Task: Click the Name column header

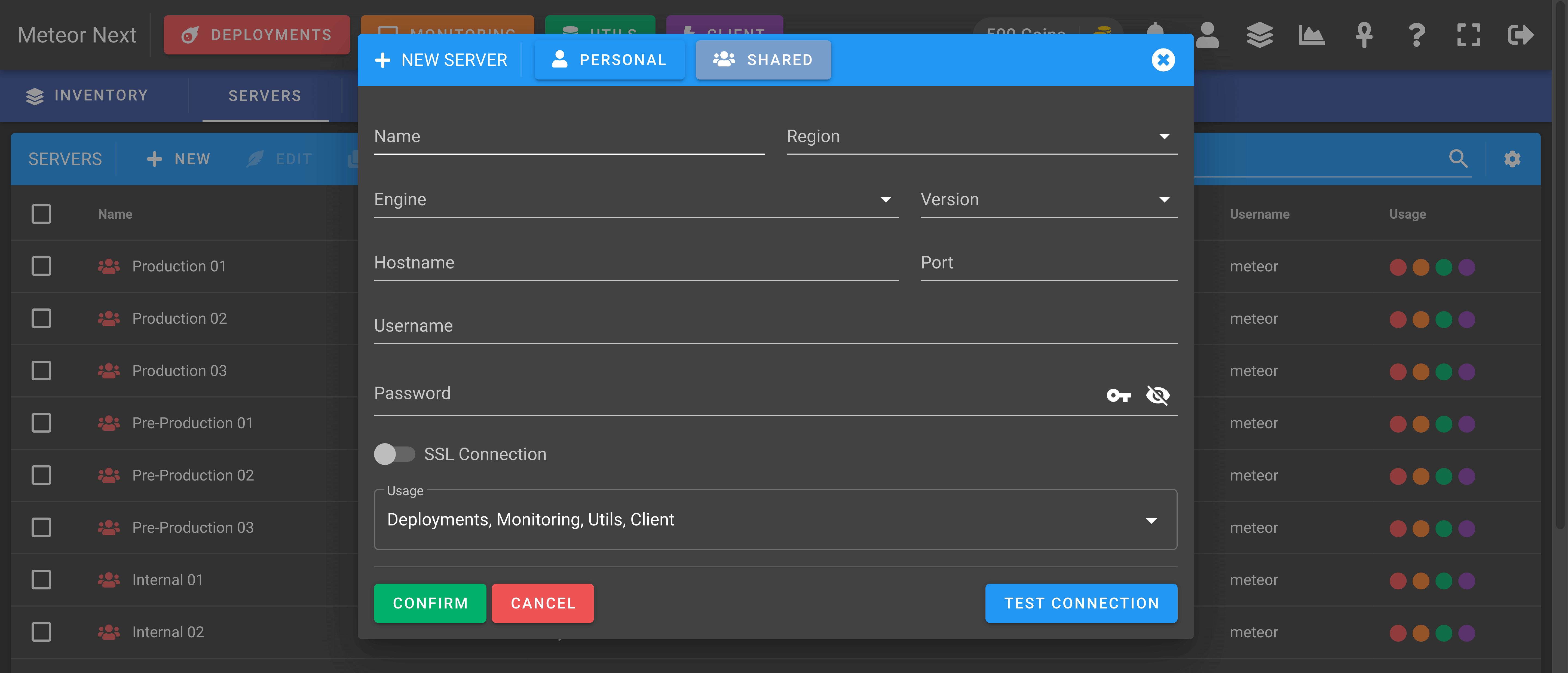Action: coord(115,214)
